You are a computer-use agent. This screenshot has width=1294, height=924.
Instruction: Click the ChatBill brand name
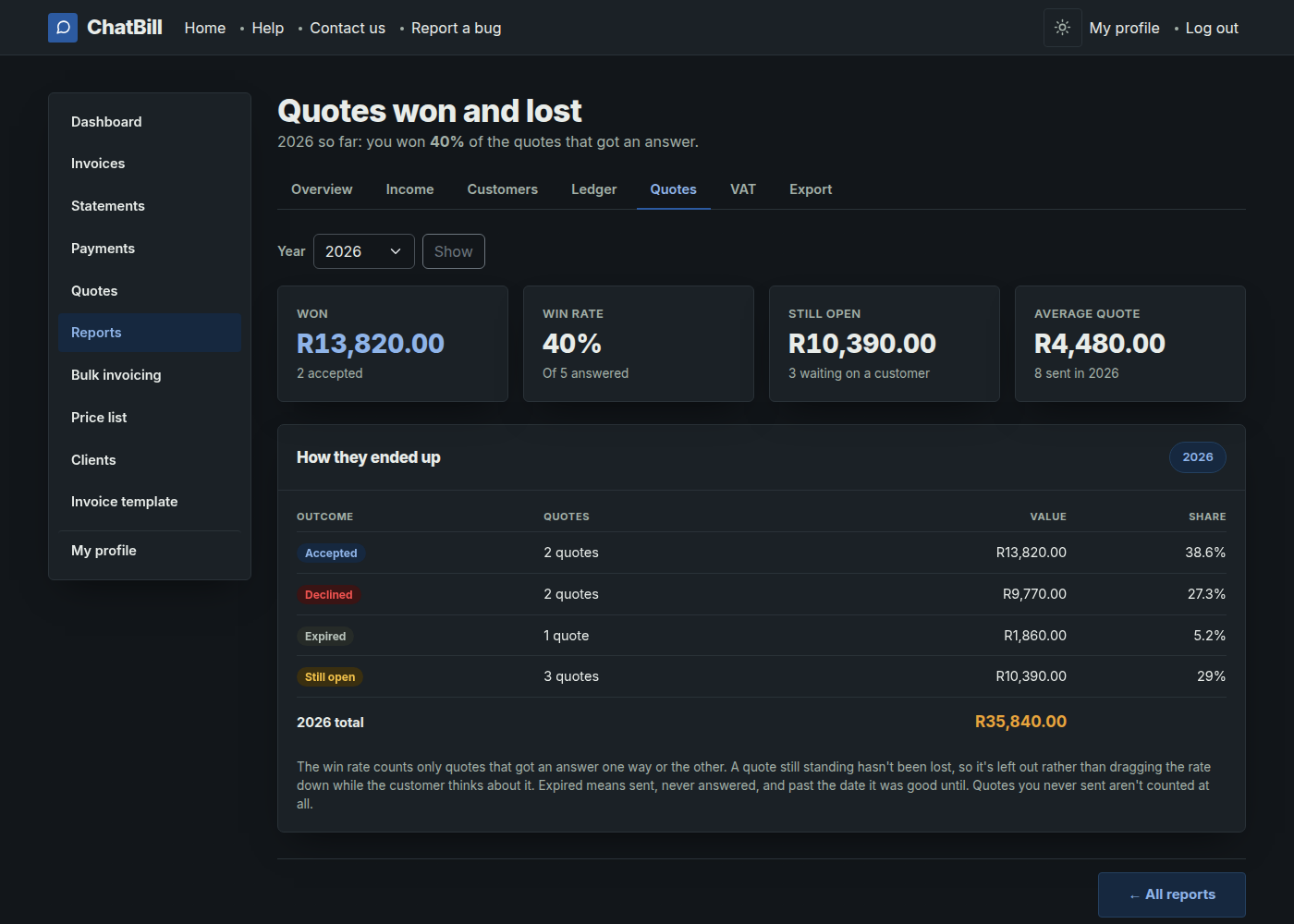[125, 28]
